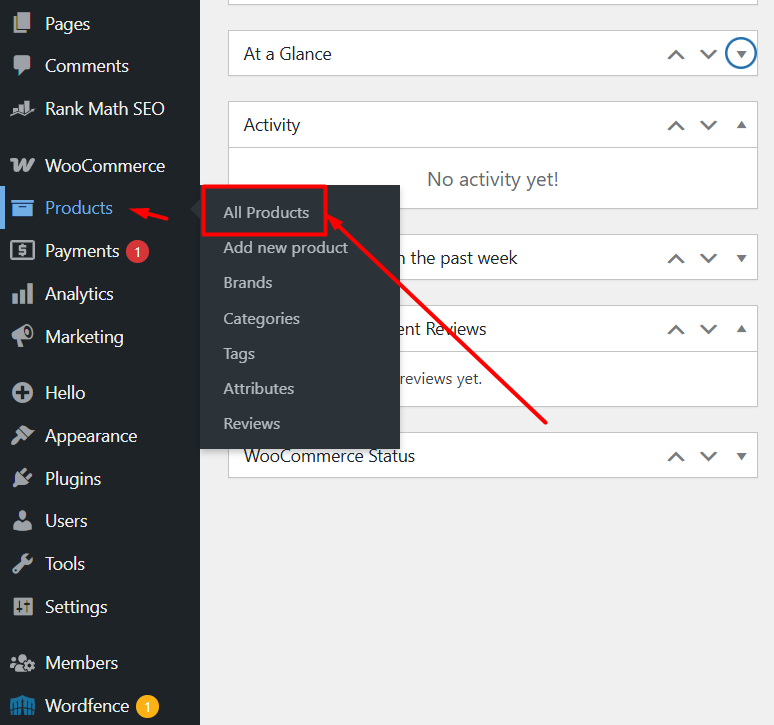Click the Comments speech bubble icon
The height and width of the screenshot is (725, 774).
click(22, 65)
